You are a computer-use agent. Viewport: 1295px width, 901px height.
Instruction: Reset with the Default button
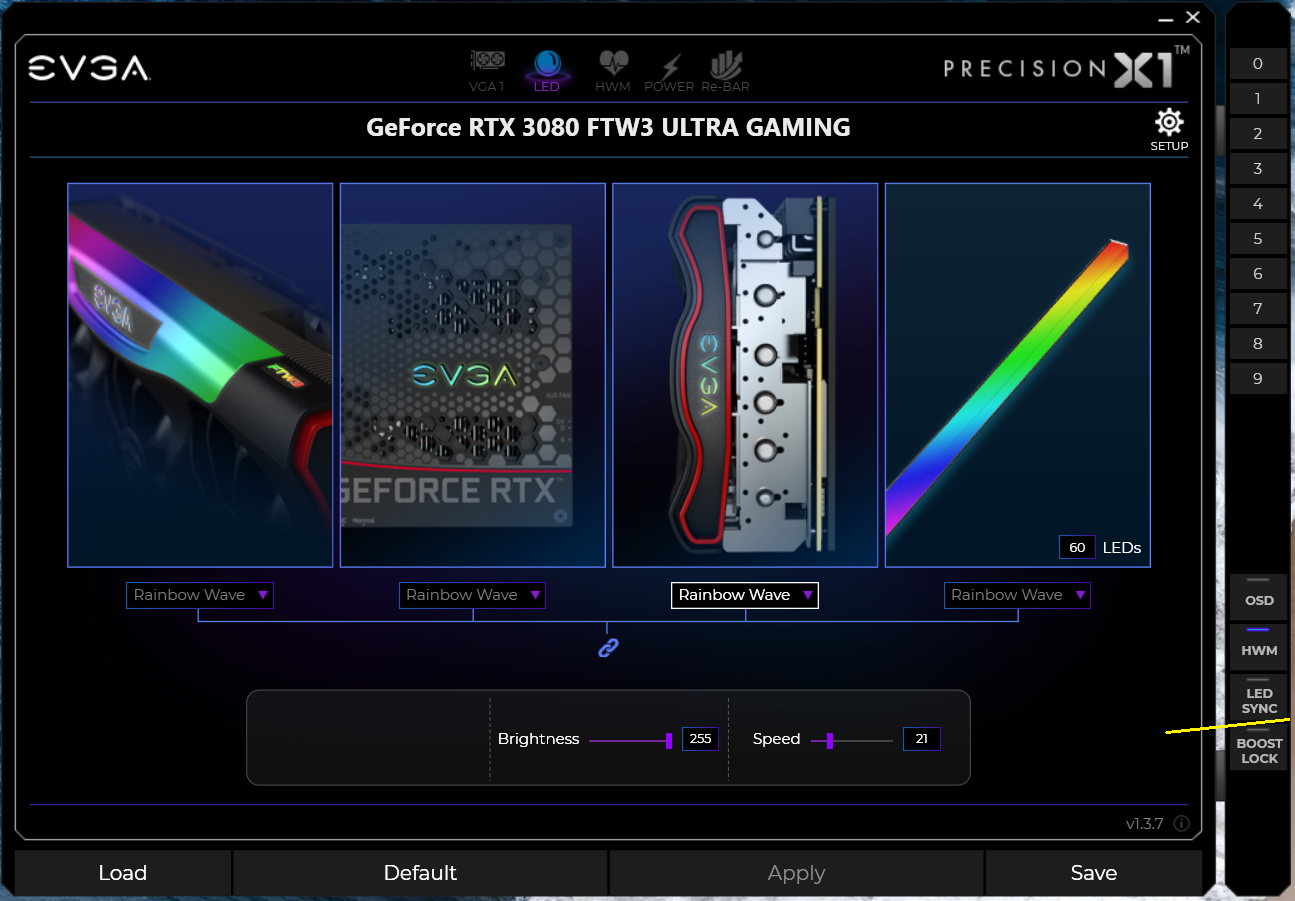420,873
